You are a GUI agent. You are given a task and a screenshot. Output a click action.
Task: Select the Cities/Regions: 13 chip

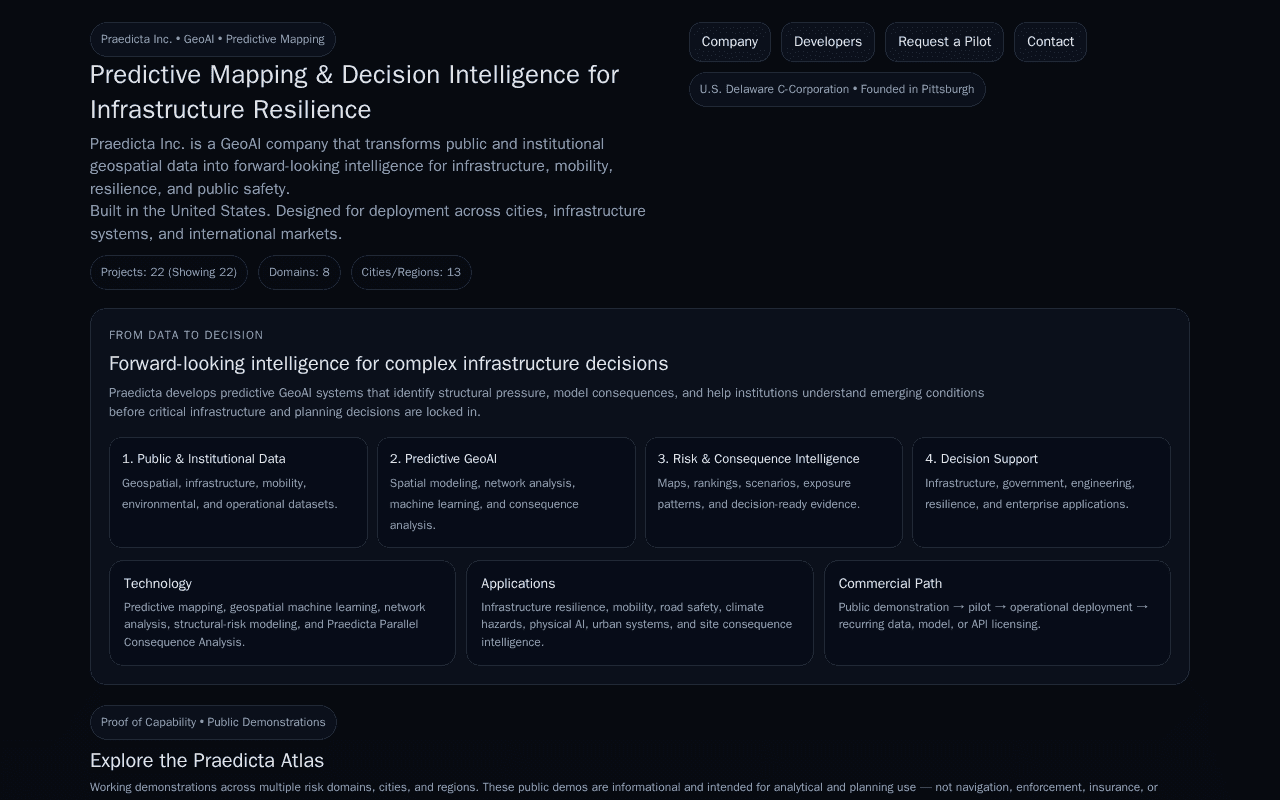click(411, 272)
